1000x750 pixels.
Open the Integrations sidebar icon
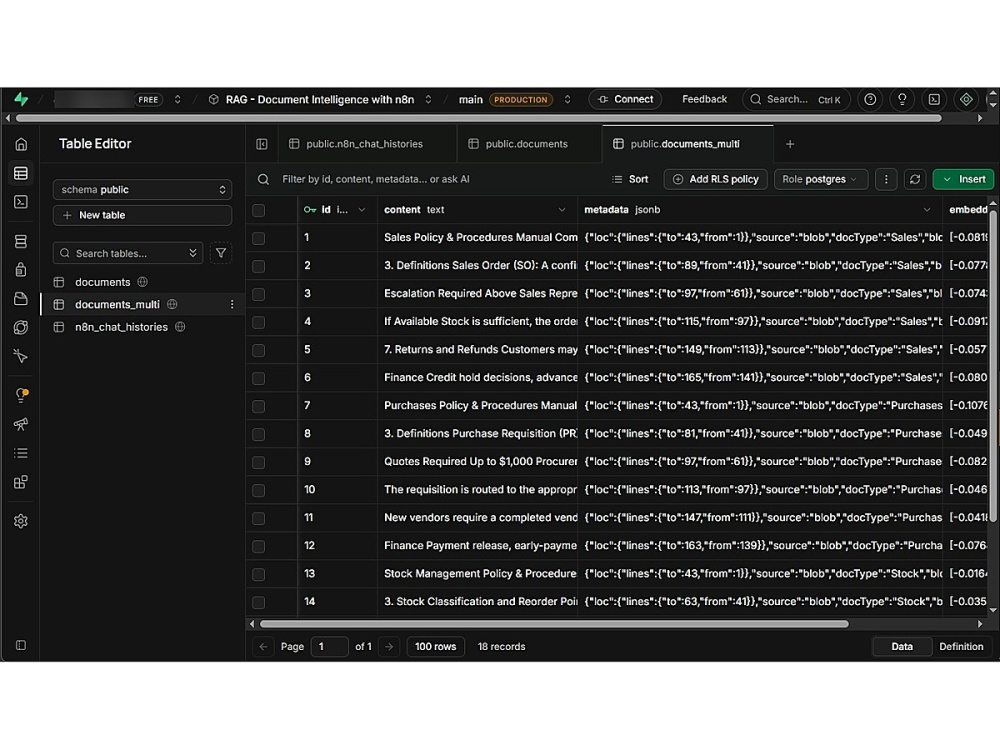pos(21,482)
